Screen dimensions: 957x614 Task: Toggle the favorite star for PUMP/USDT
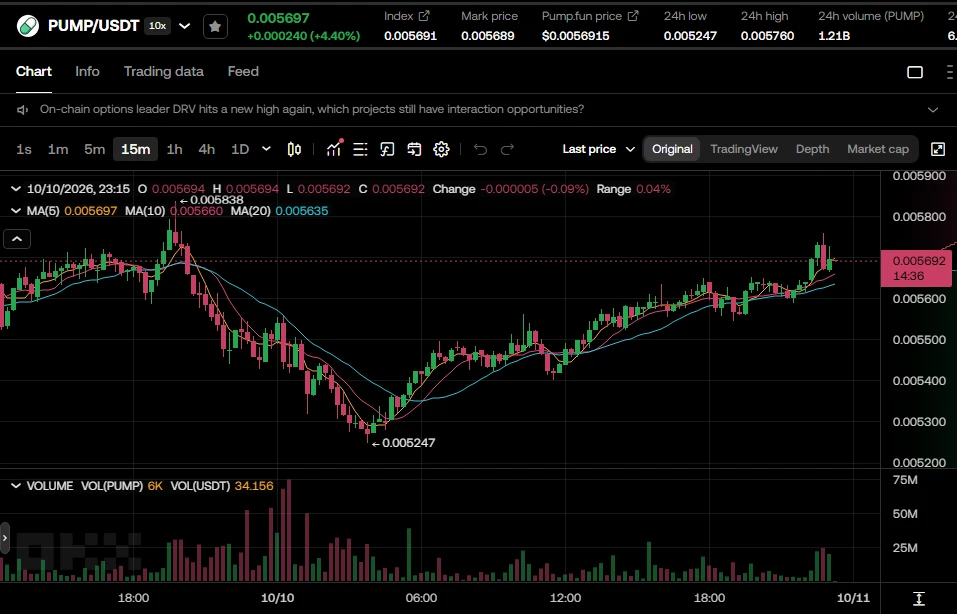(x=215, y=26)
